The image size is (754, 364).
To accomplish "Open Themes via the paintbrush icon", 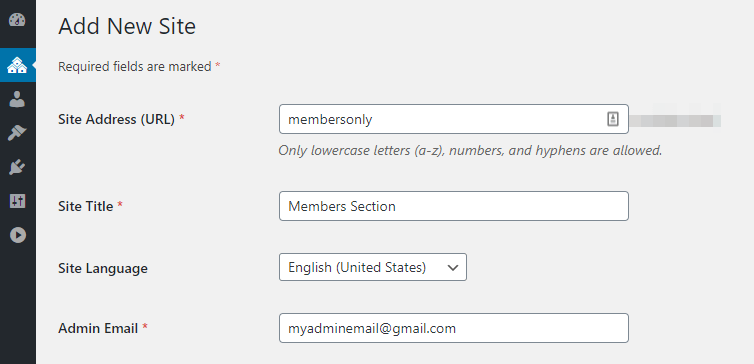I will (17, 133).
